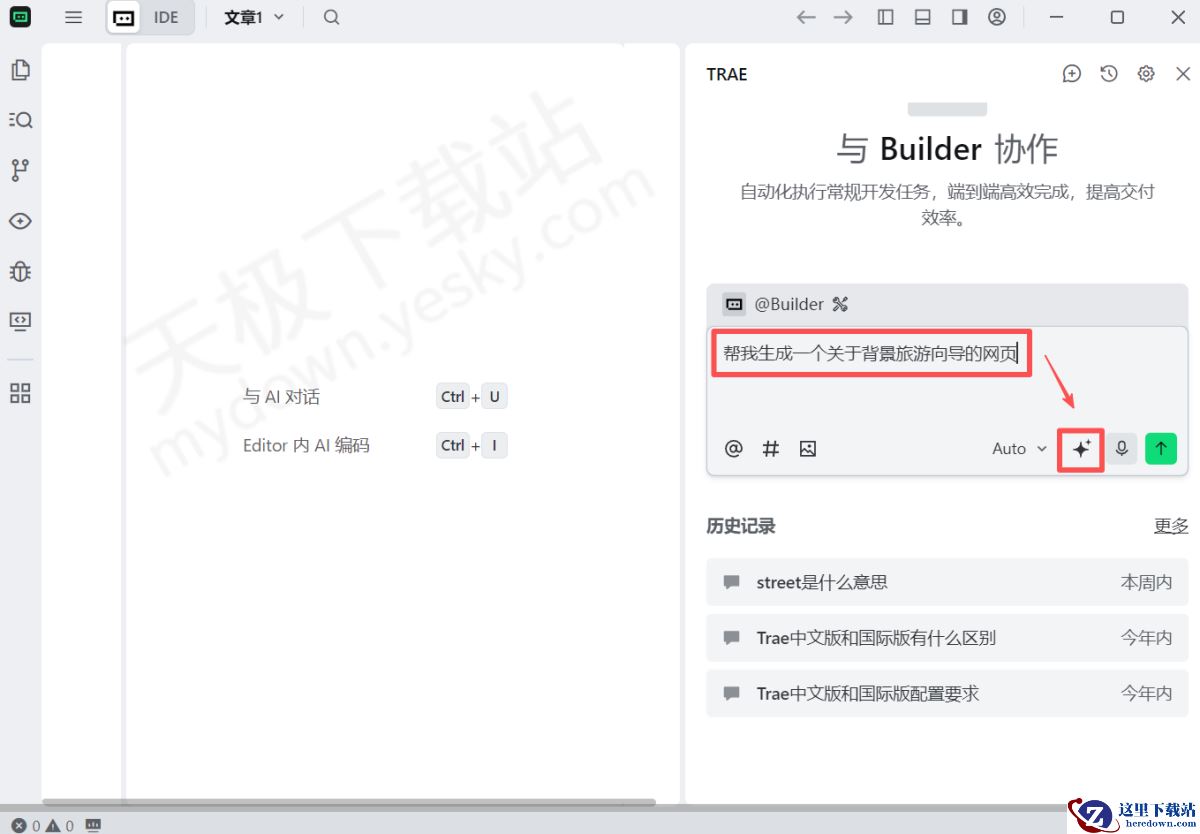The height and width of the screenshot is (834, 1200).
Task: Open the chat history clock icon
Action: (x=1109, y=74)
